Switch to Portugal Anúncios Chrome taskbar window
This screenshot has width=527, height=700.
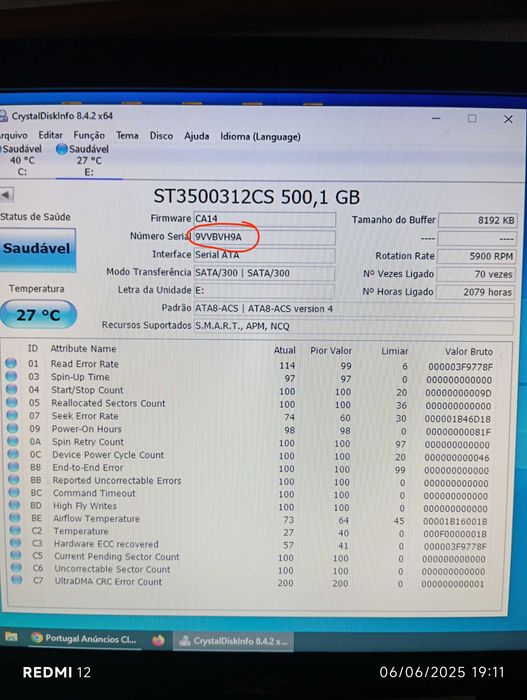[x=85, y=639]
